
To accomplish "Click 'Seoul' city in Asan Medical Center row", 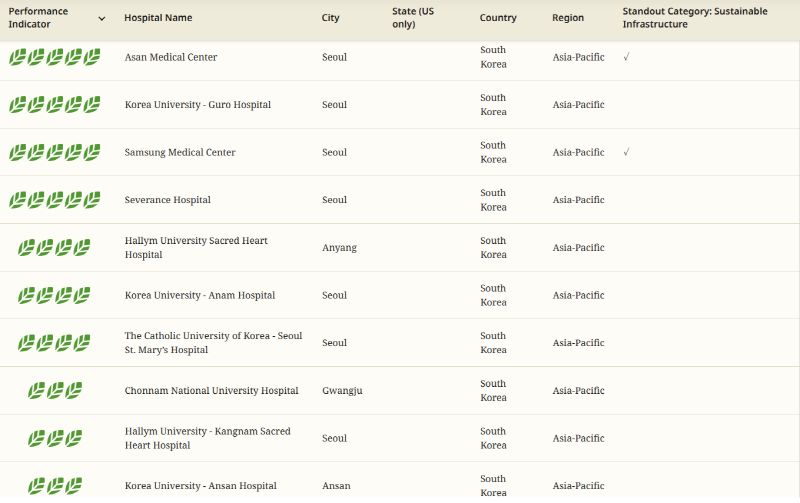I will (334, 57).
